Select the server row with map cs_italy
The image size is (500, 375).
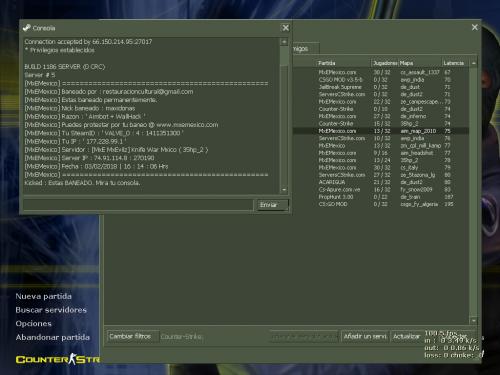[x=381, y=168]
